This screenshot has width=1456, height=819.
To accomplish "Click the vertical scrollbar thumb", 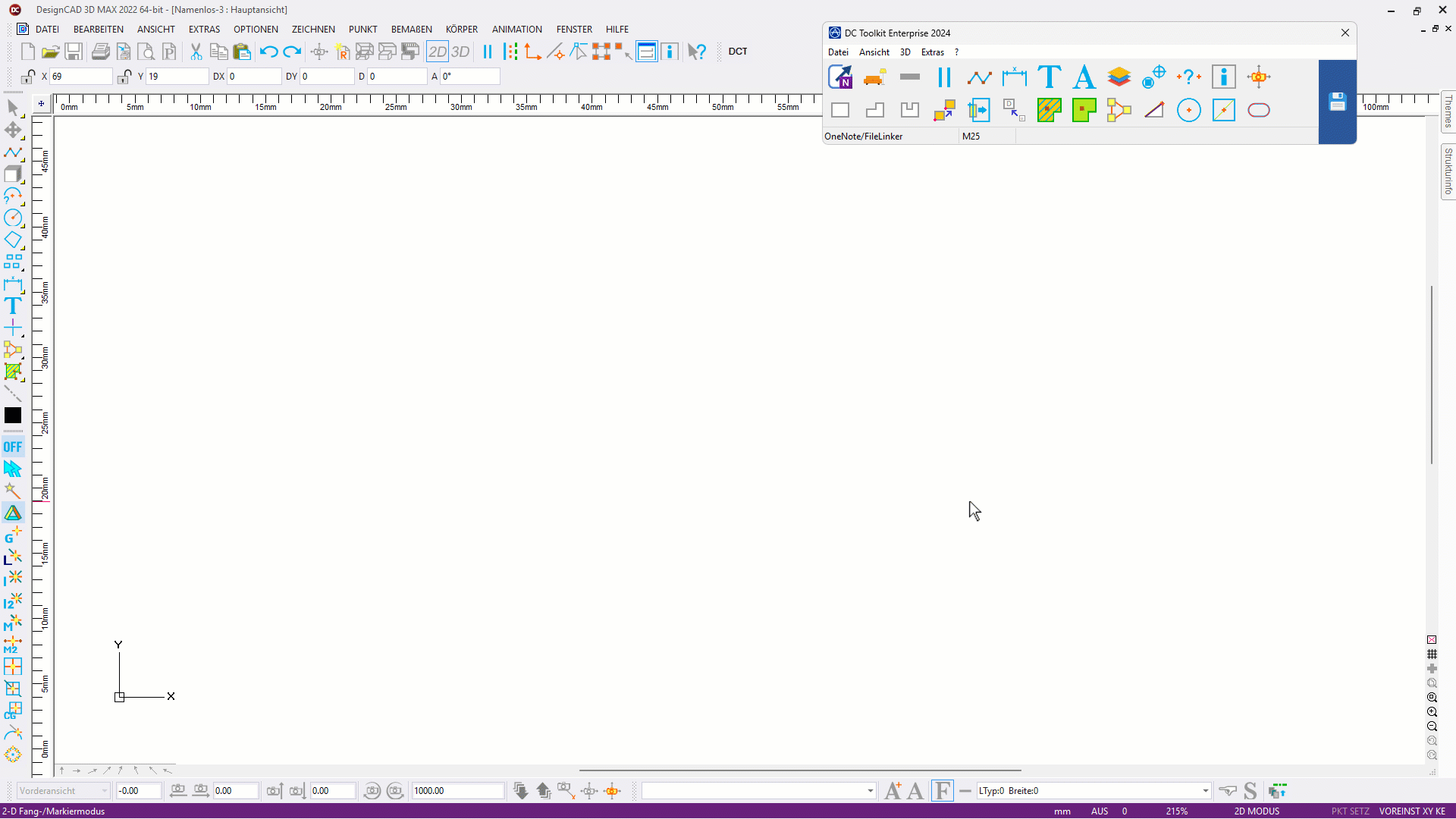I will point(1432,375).
